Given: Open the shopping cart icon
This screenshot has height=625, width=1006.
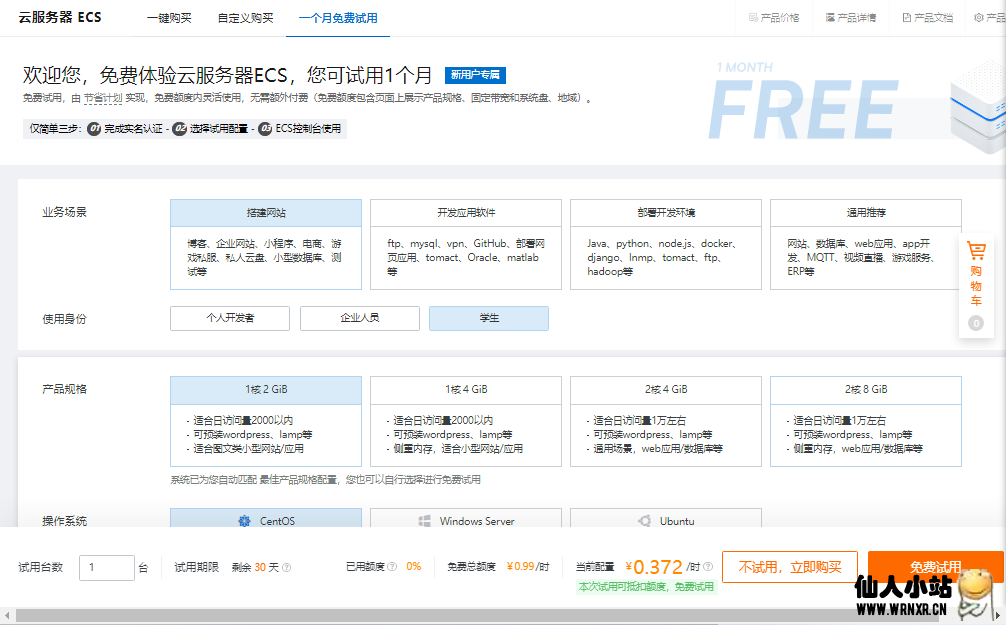Looking at the screenshot, I should point(976,250).
